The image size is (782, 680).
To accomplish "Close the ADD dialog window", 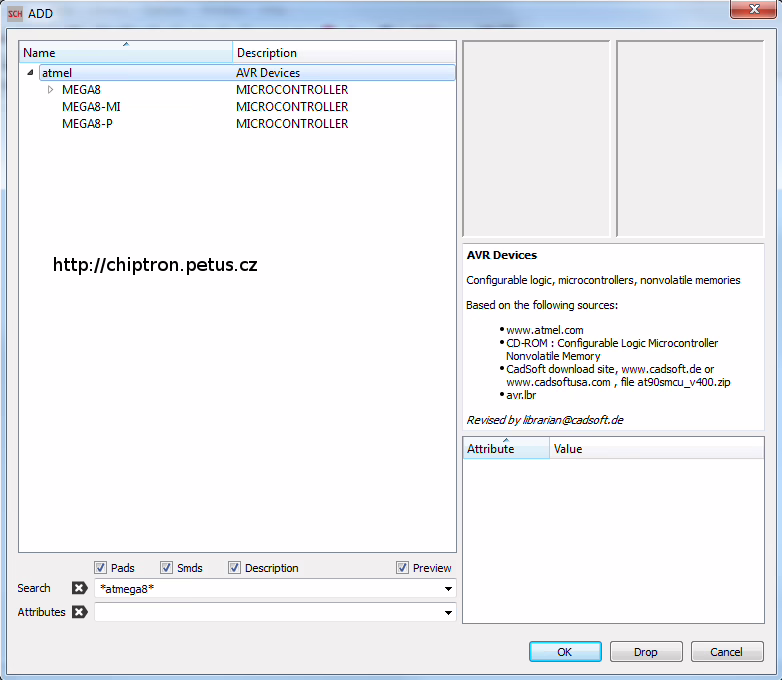I will [x=755, y=10].
